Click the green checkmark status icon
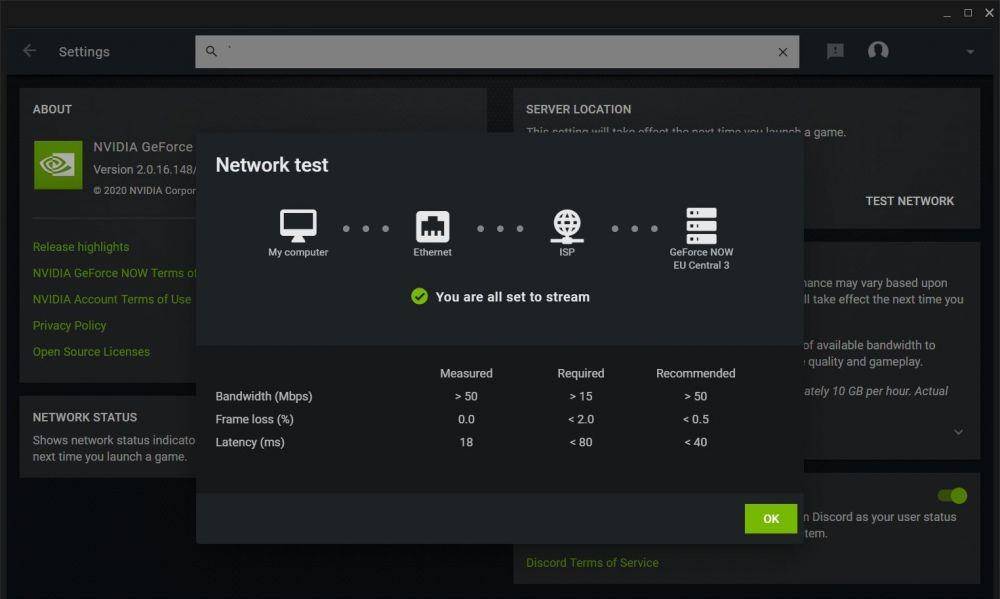This screenshot has width=1000, height=599. tap(419, 297)
